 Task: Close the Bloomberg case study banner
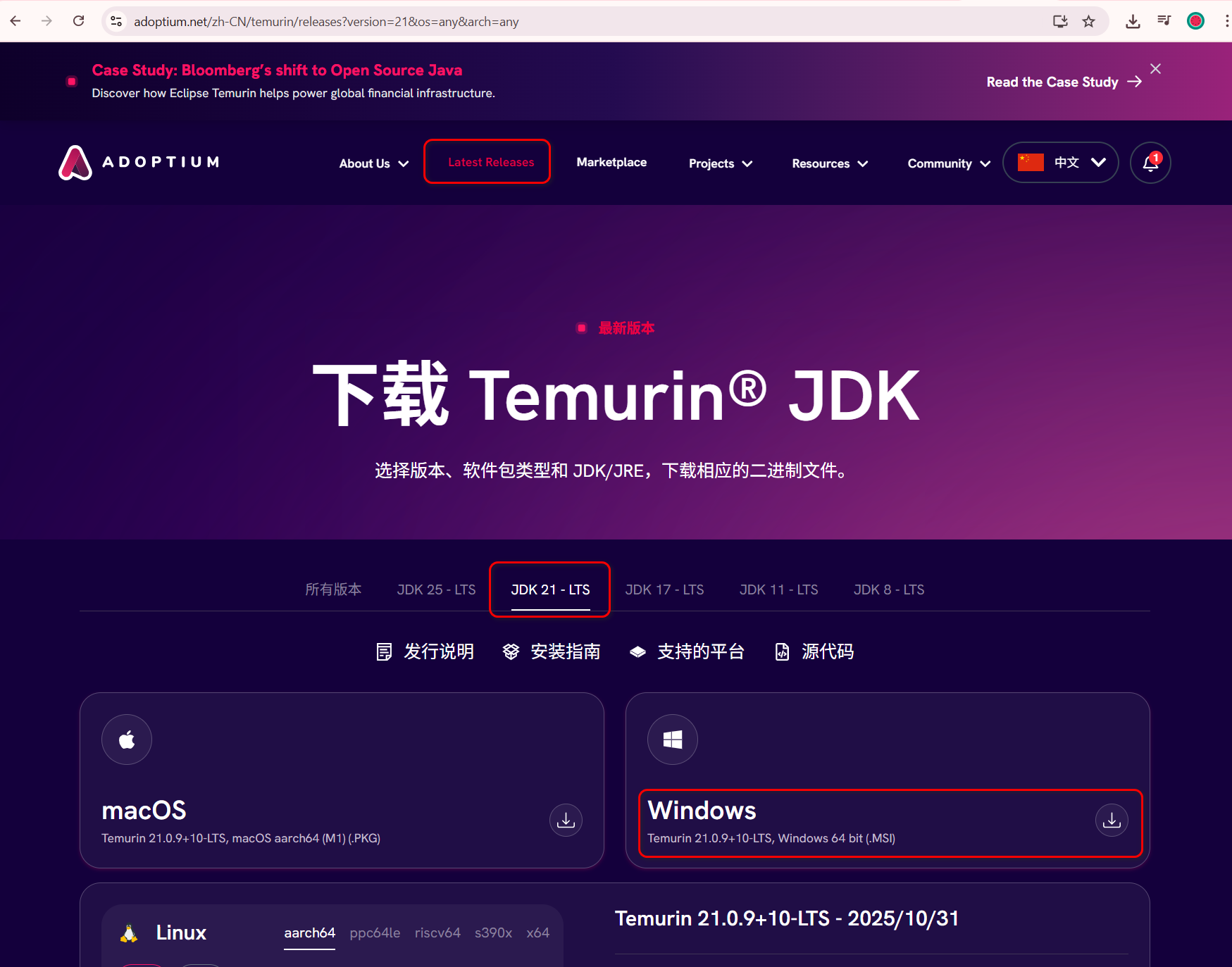1155,68
